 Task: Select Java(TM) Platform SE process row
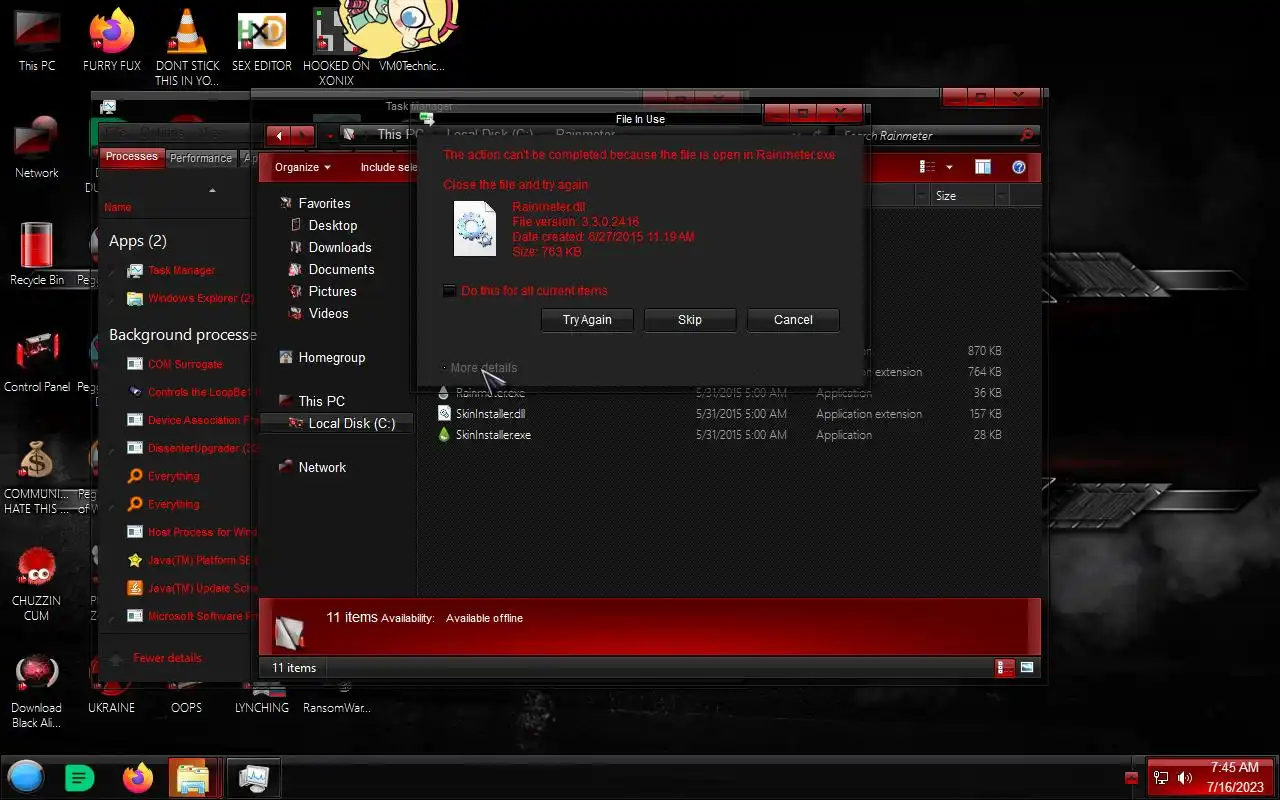(190, 560)
